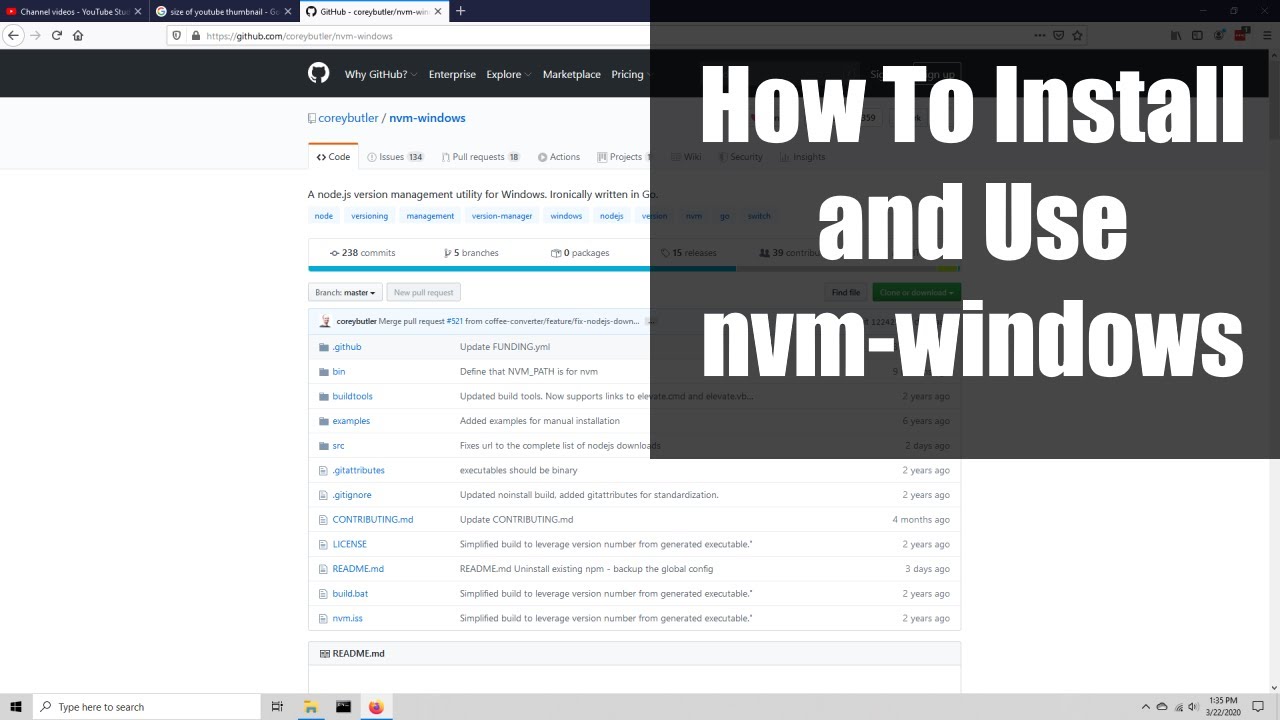Open the build.bat file
Image resolution: width=1280 pixels, height=720 pixels.
click(x=350, y=594)
